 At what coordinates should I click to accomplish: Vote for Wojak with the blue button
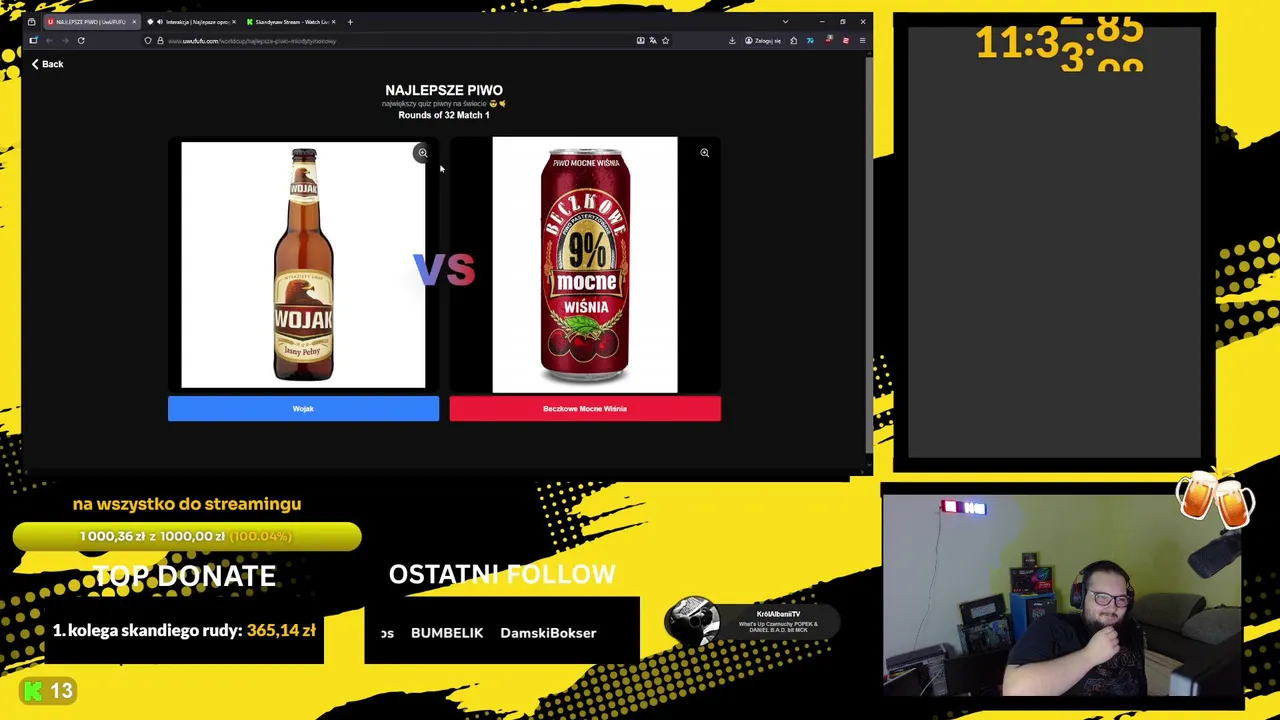(303, 408)
